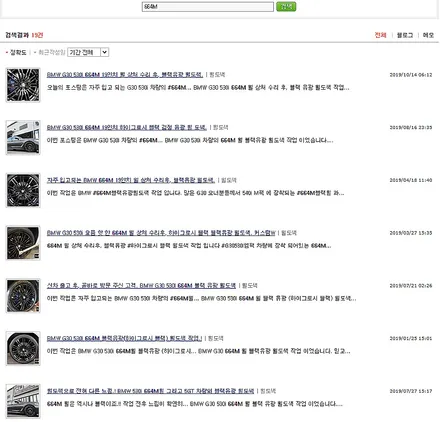Open wheel thumbnail of the 2019/07/21 post
440x422 pixels.
(23, 296)
